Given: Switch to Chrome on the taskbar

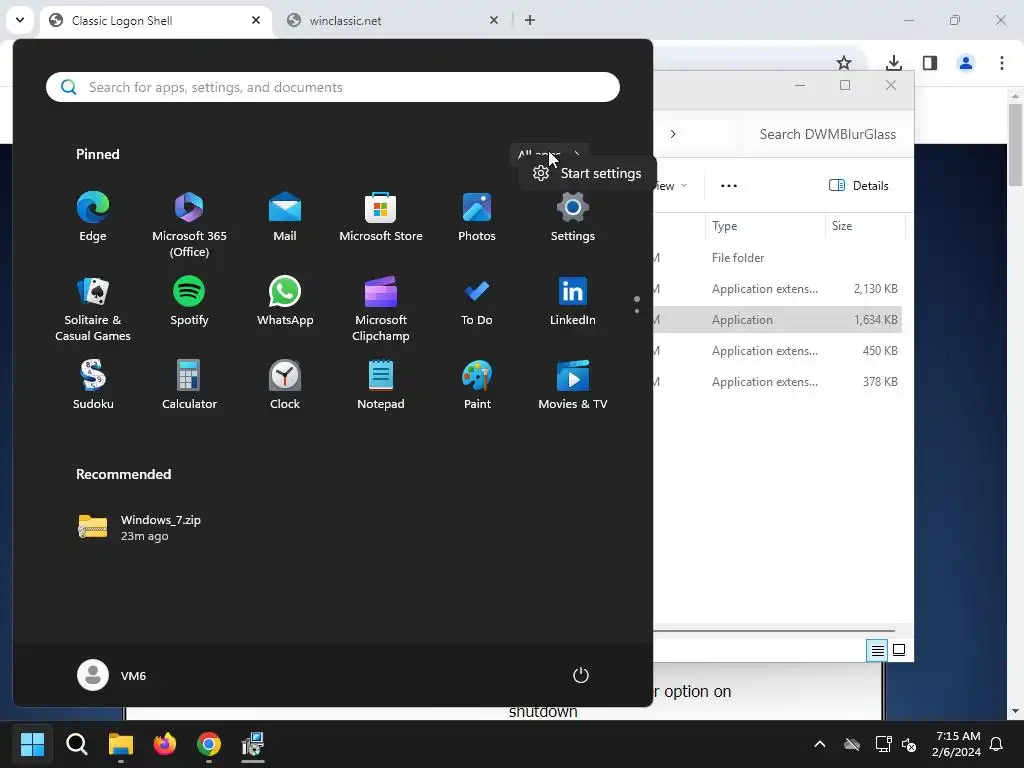Looking at the screenshot, I should point(209,744).
